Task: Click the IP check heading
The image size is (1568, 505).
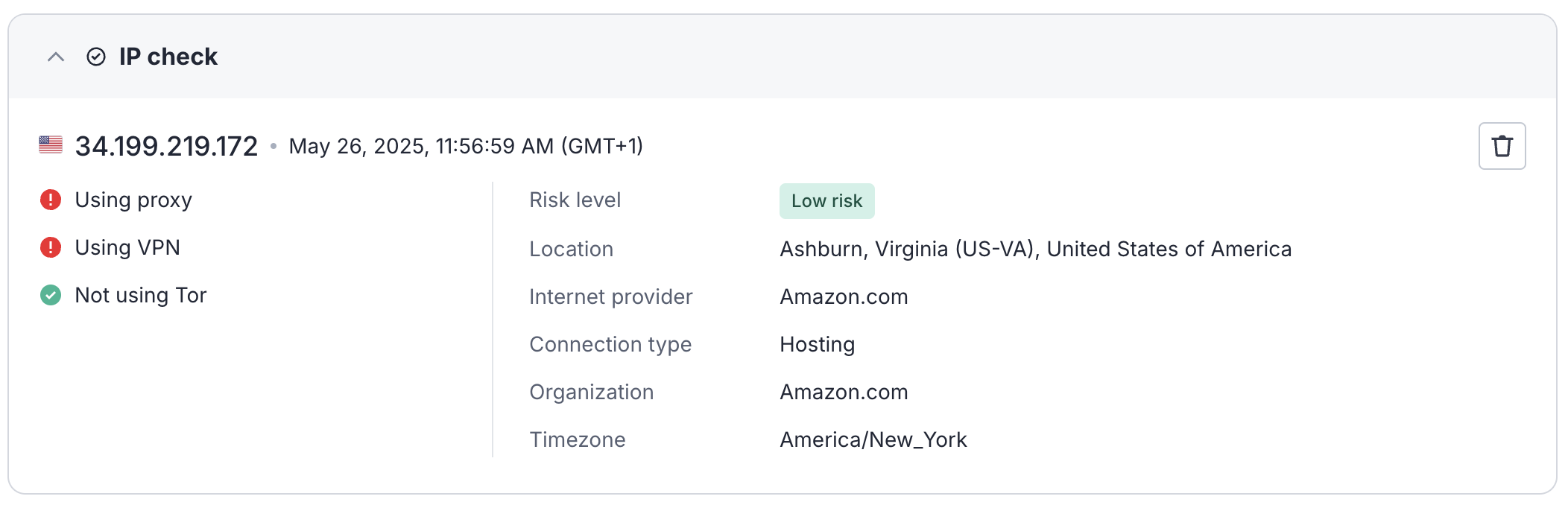Action: point(168,57)
